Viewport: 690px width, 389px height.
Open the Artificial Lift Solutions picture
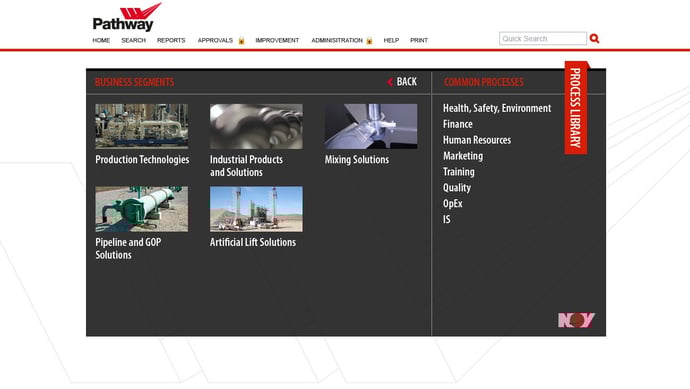pos(256,209)
